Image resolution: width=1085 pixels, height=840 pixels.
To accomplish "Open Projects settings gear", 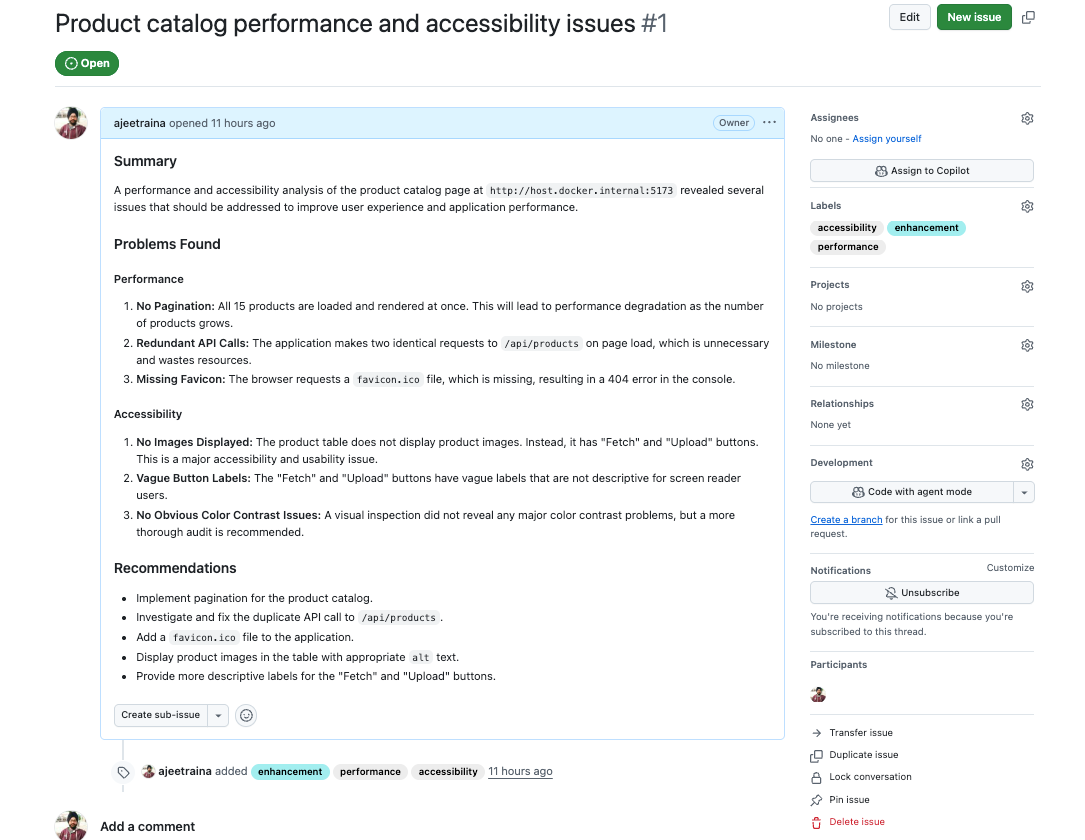I will 1027,286.
